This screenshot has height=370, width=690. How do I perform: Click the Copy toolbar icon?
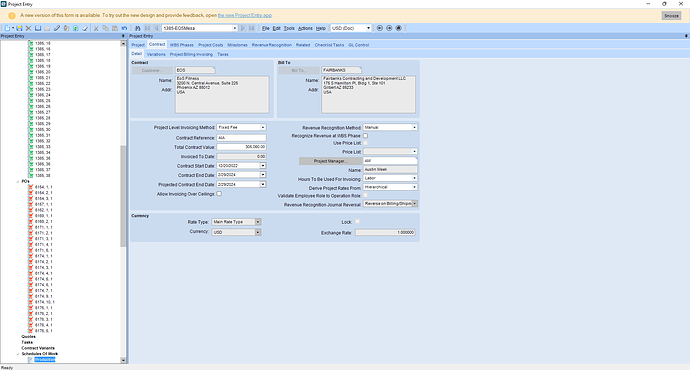(x=106, y=28)
